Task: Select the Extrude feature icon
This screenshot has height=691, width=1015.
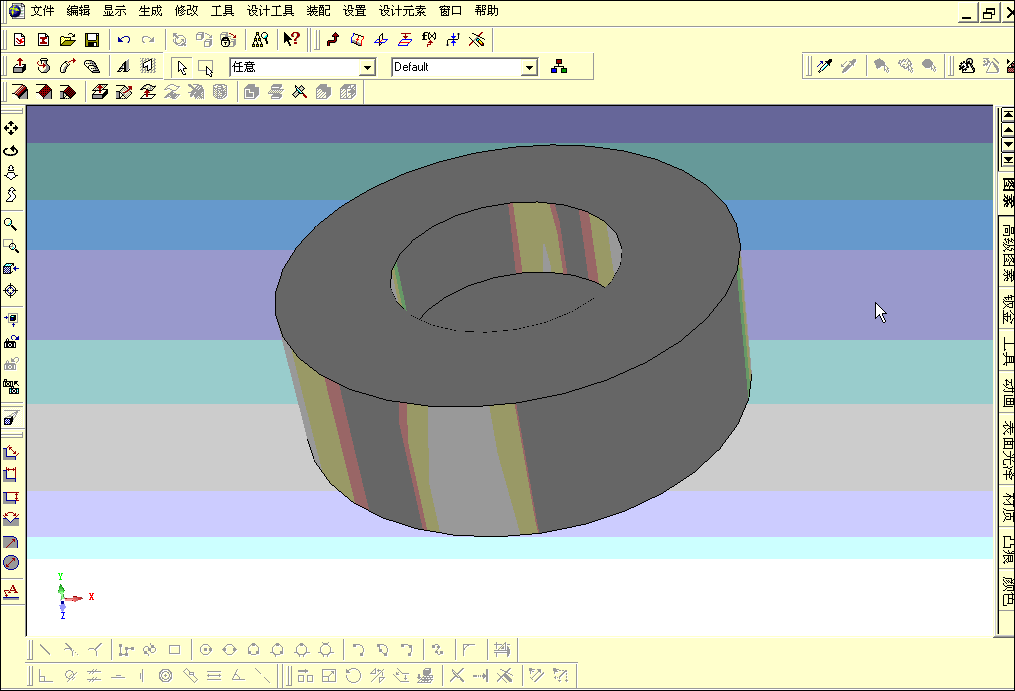Action: [x=19, y=66]
